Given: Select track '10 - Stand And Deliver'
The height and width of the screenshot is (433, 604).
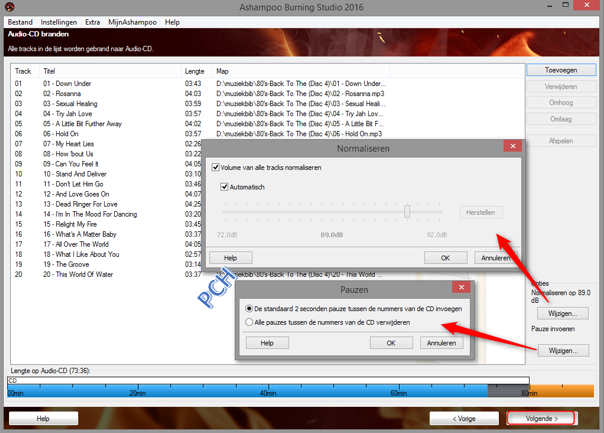Looking at the screenshot, I should 75,174.
